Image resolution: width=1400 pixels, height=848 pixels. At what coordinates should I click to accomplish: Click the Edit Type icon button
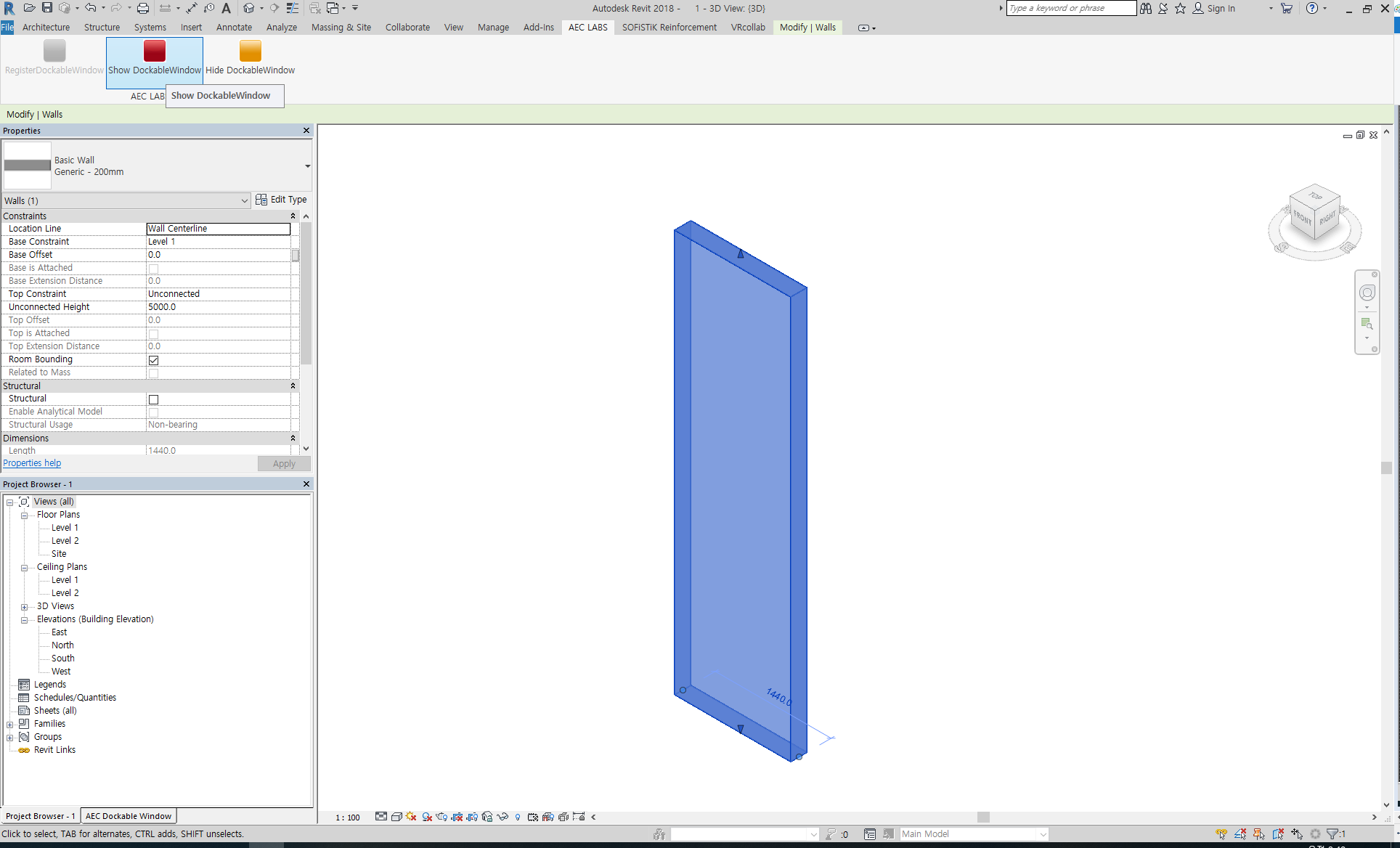(x=281, y=200)
